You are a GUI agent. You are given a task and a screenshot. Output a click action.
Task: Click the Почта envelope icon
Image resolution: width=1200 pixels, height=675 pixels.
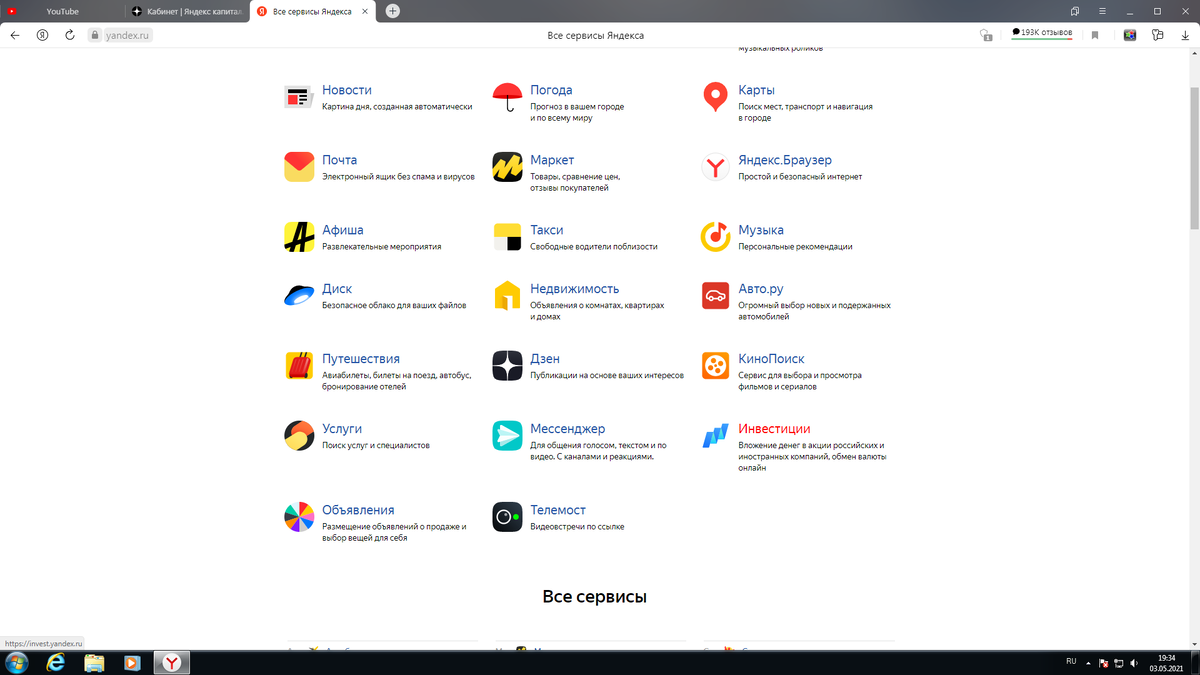coord(299,167)
